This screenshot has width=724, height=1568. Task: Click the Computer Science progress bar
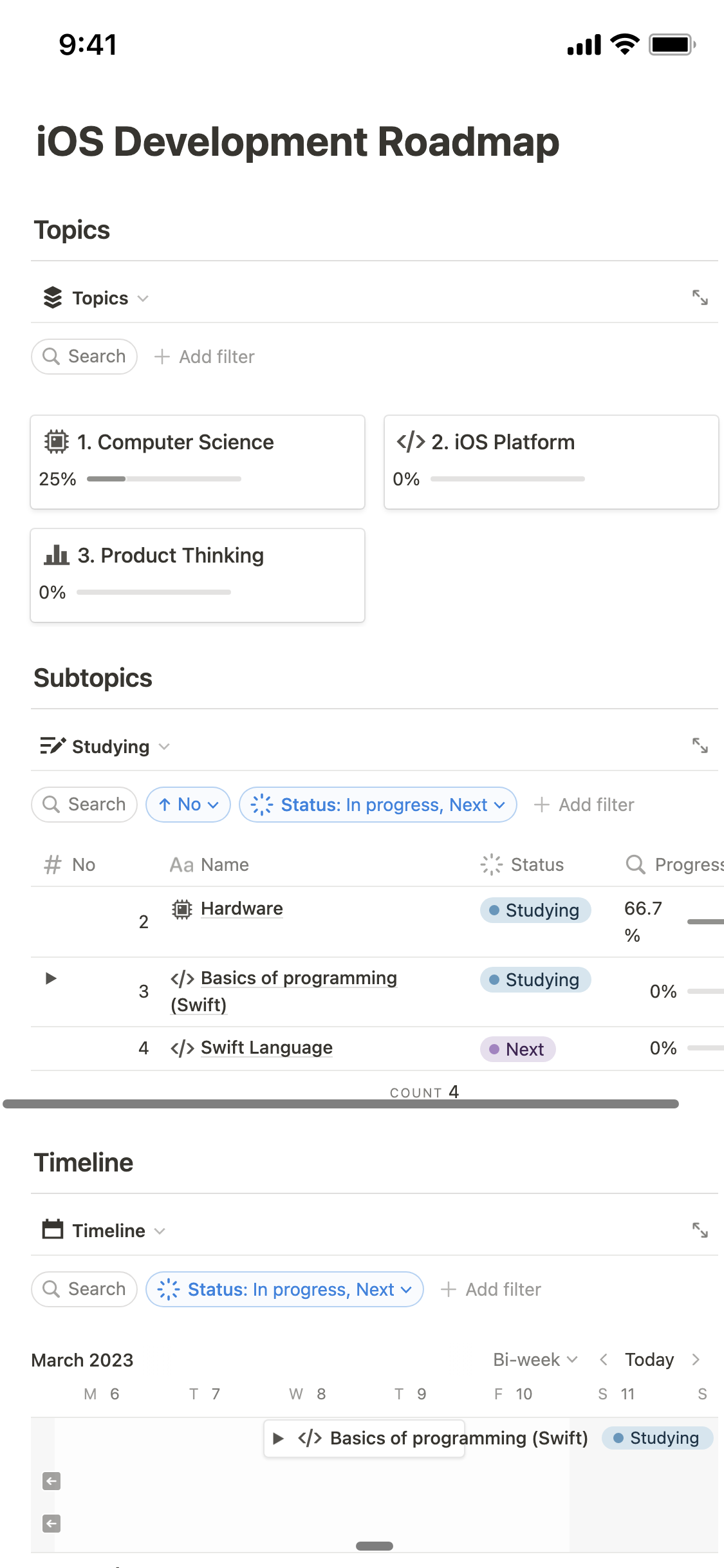point(164,478)
